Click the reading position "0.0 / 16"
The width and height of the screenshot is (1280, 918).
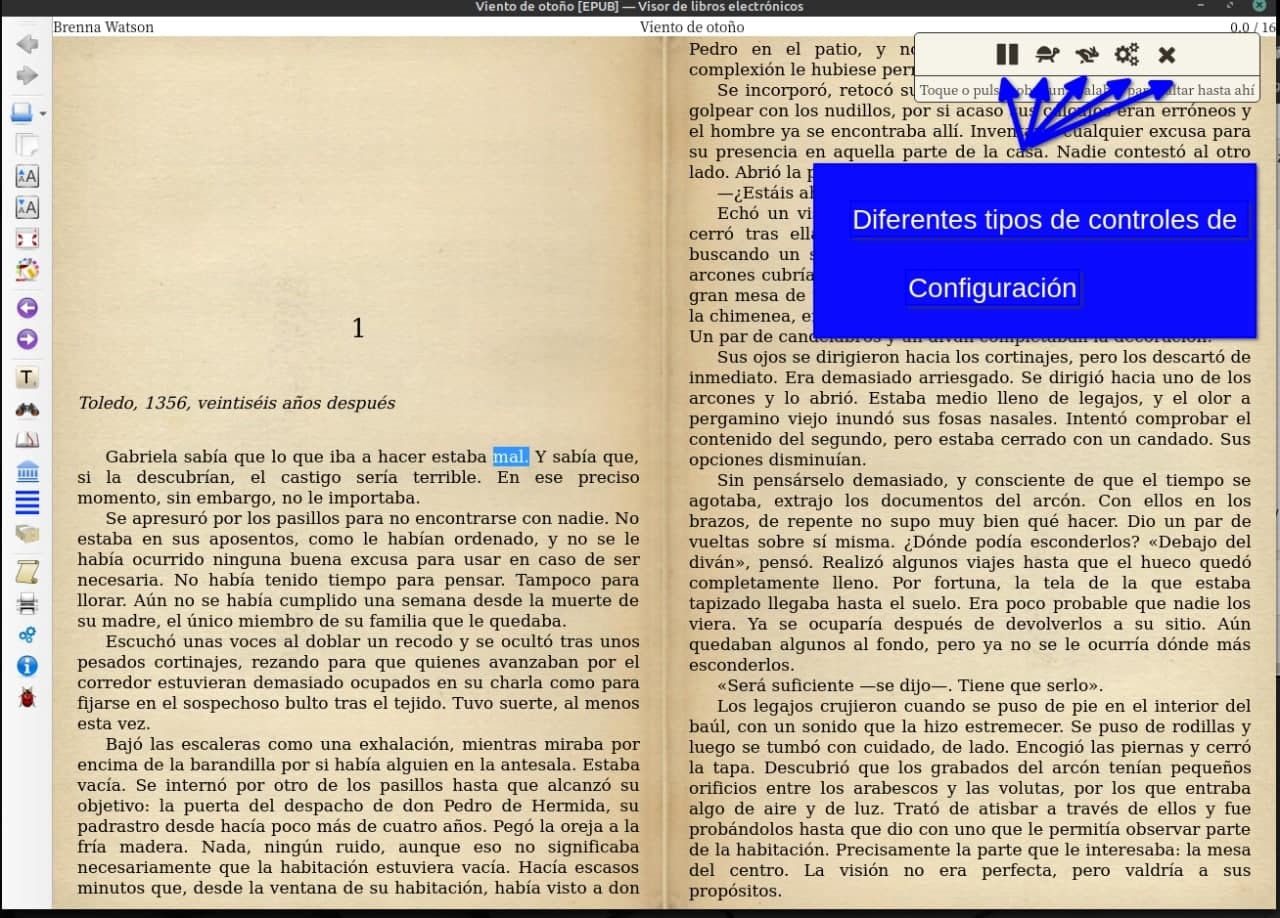pos(1253,27)
